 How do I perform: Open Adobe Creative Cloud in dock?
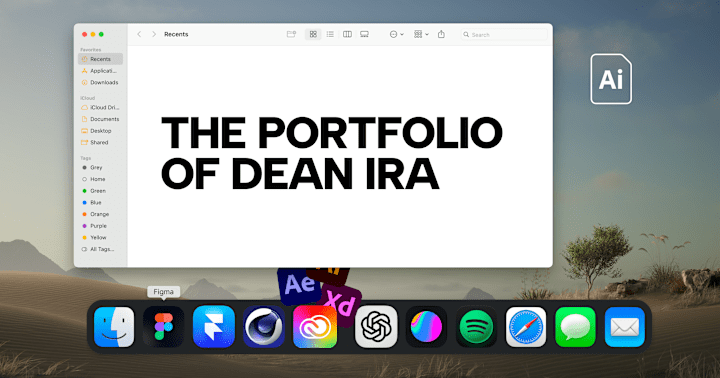(x=315, y=327)
